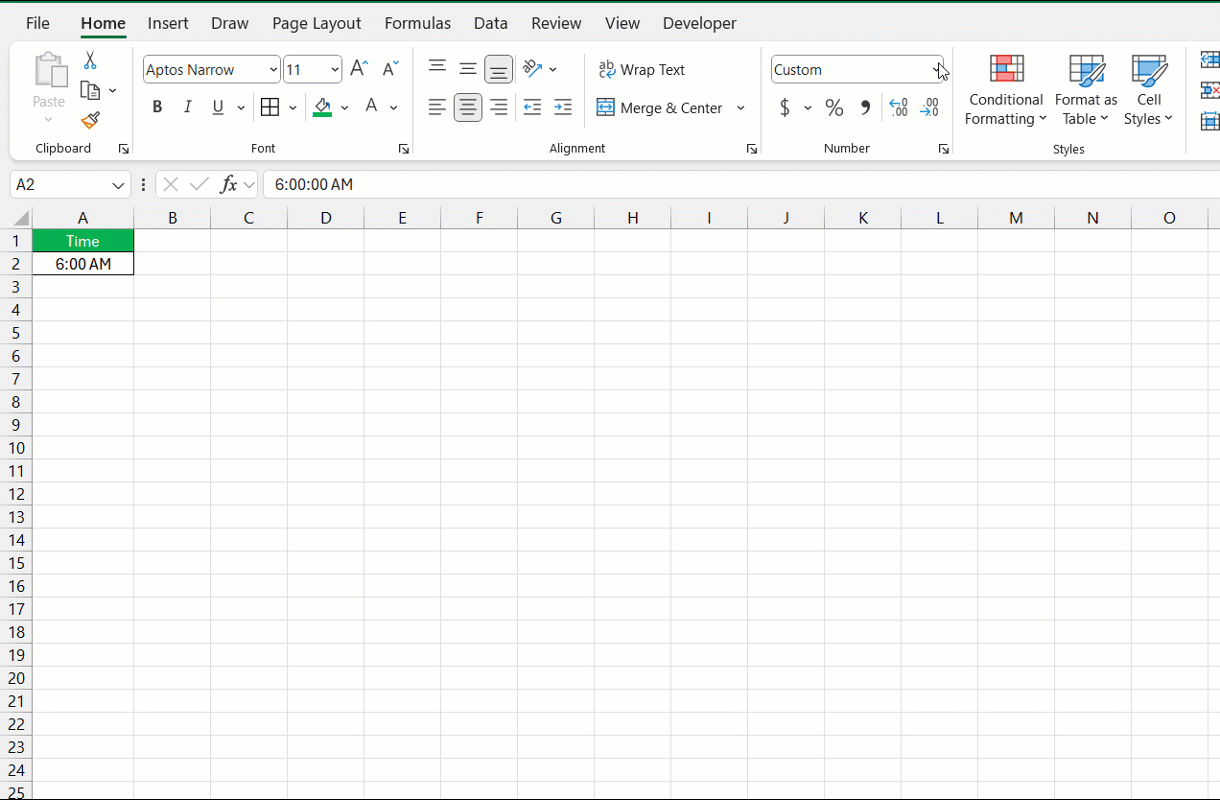Click the Borders icon
The image size is (1220, 800).
270,107
